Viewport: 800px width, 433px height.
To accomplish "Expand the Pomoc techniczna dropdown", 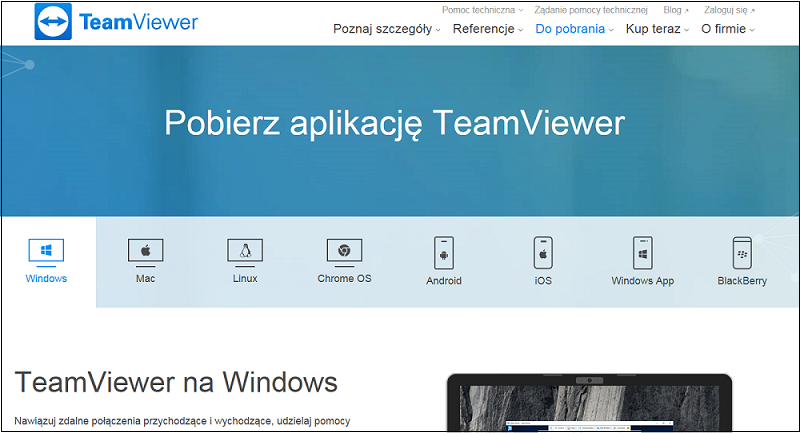I will click(482, 10).
